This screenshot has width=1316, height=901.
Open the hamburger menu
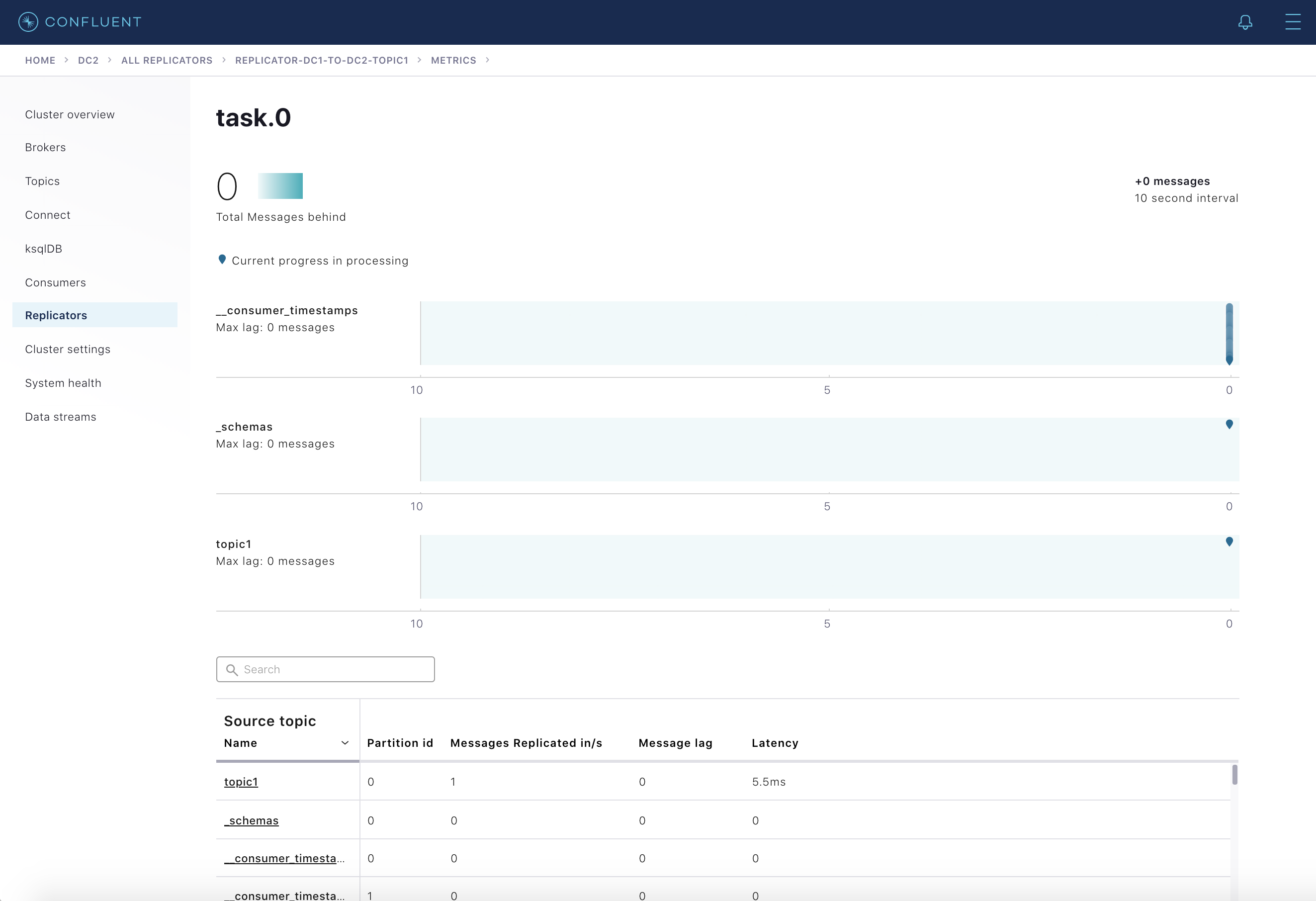[x=1292, y=22]
